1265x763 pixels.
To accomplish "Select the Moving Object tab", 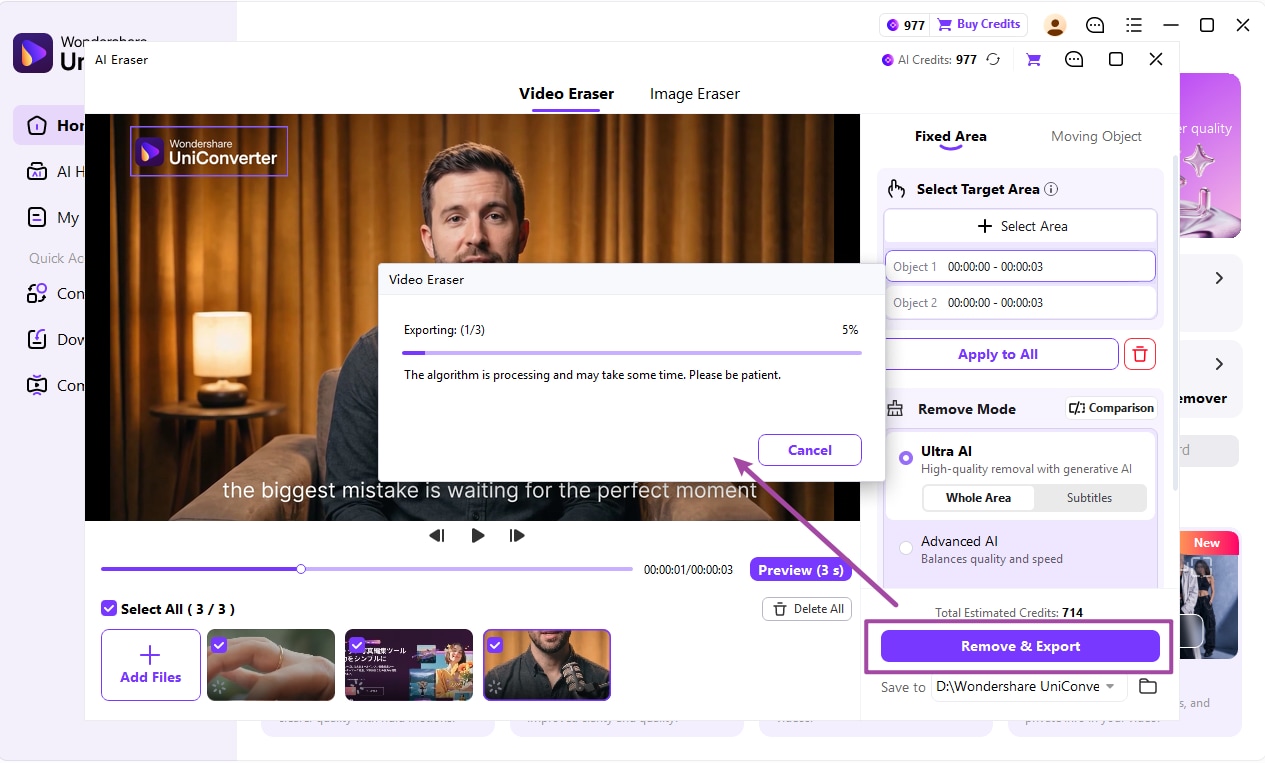I will click(x=1096, y=136).
